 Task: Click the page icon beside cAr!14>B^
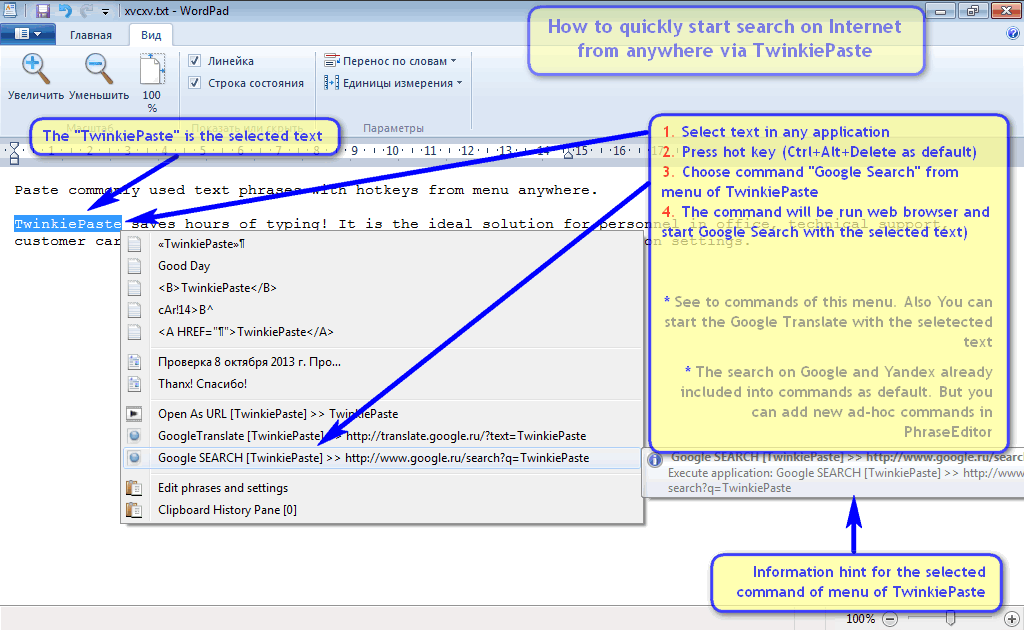coord(135,310)
